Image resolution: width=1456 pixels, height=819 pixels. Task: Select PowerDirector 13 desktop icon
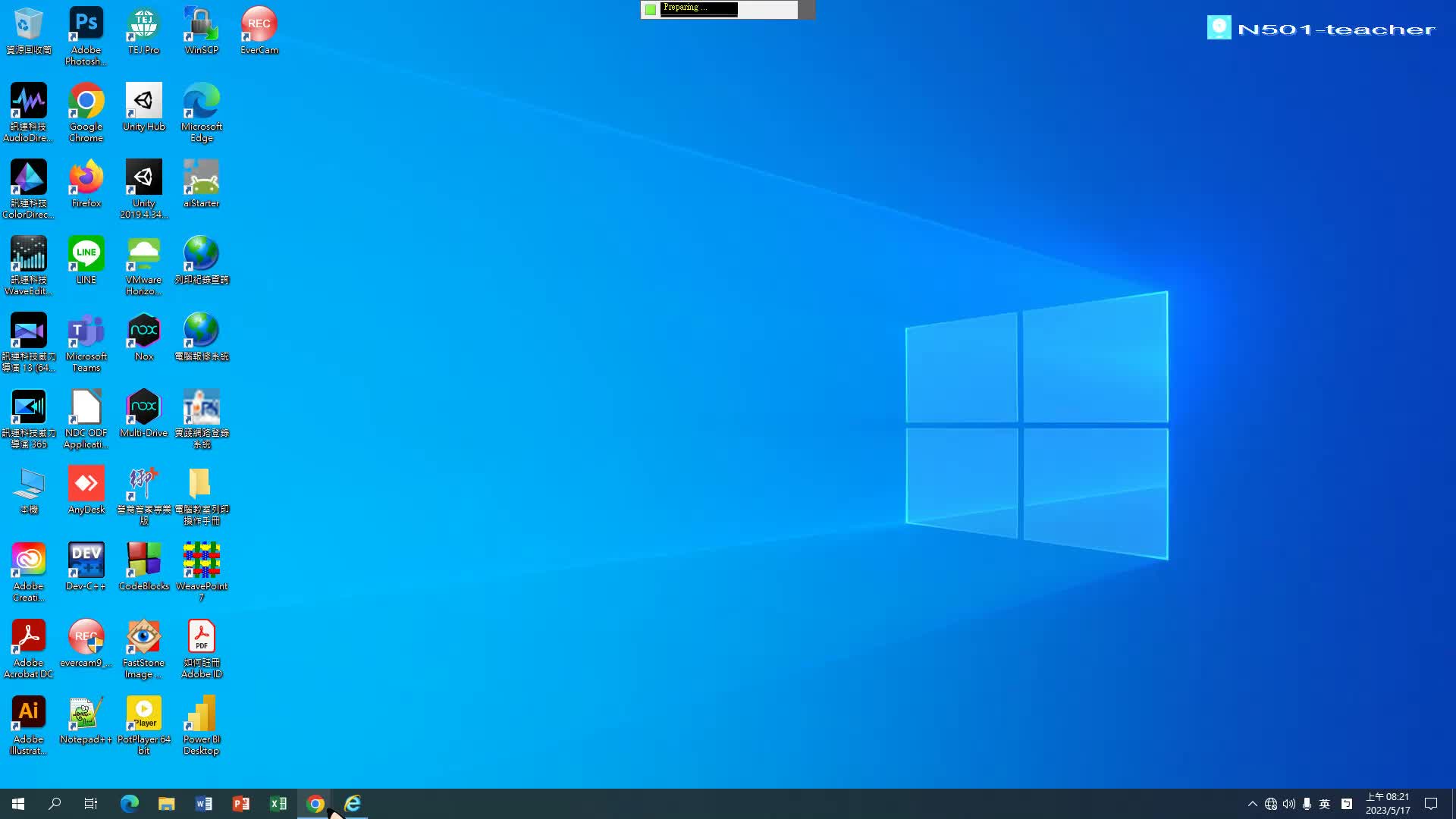(29, 342)
